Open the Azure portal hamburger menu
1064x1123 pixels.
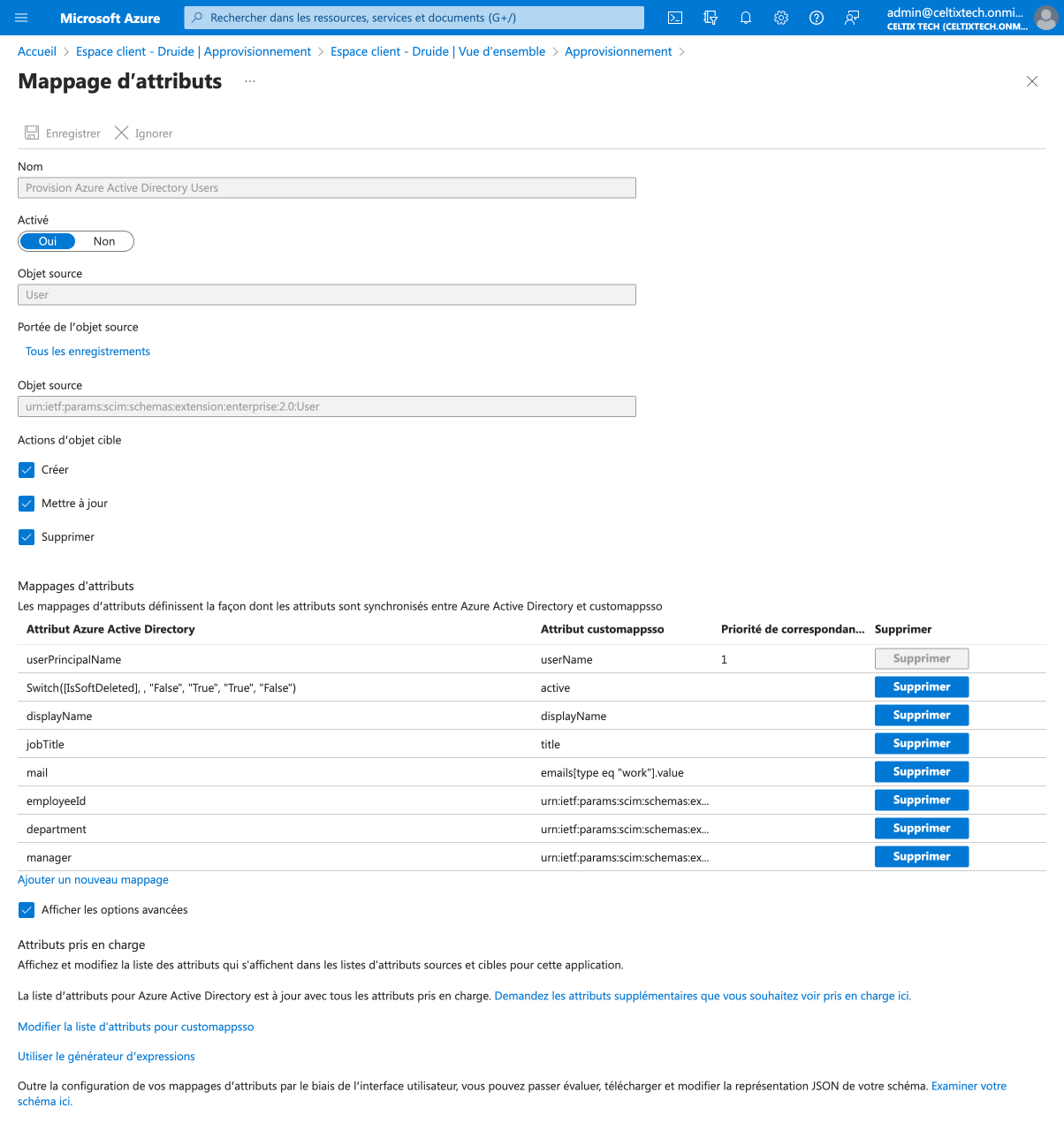[x=22, y=18]
